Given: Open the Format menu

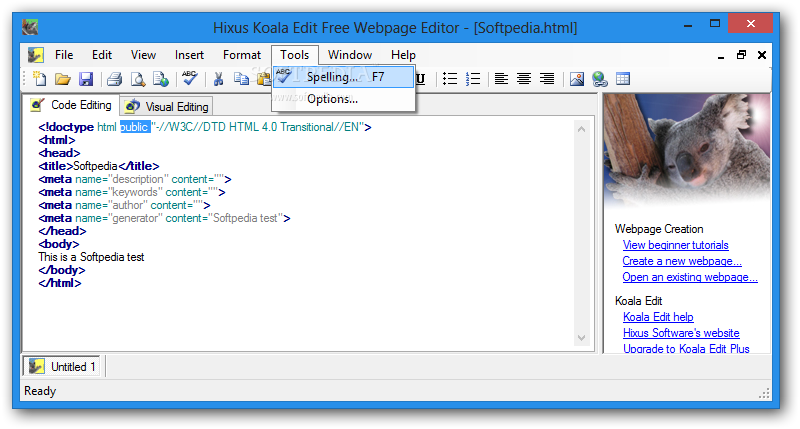Looking at the screenshot, I should pos(241,55).
